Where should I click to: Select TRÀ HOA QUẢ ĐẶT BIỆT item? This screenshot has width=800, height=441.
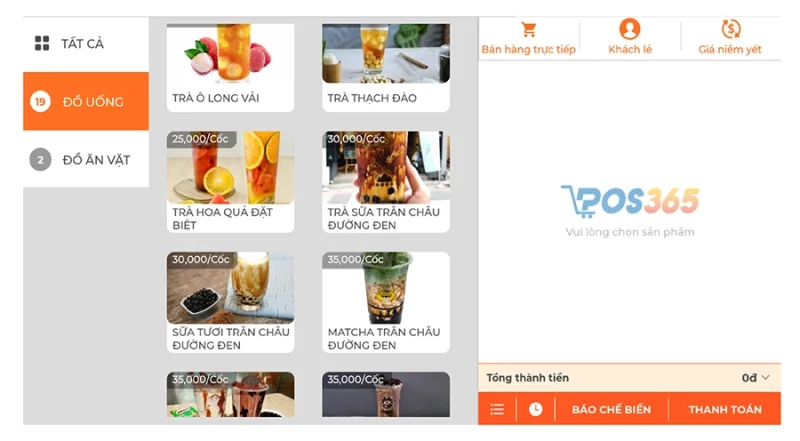pyautogui.click(x=231, y=182)
